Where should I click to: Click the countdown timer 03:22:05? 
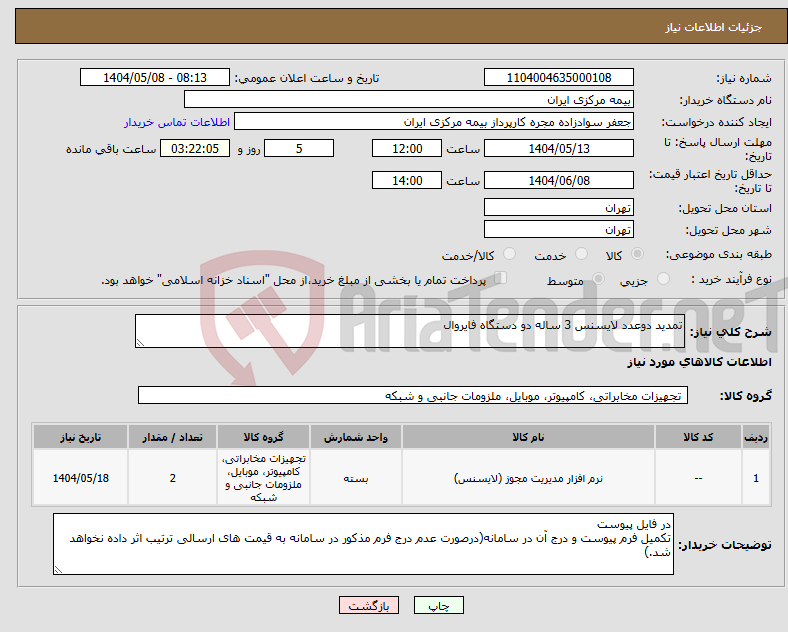[x=195, y=148]
